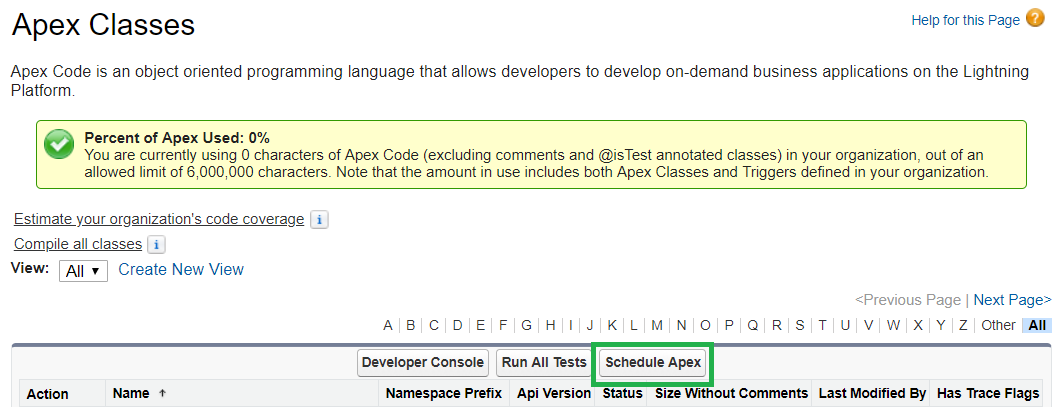Open the Developer Console button

(x=423, y=362)
